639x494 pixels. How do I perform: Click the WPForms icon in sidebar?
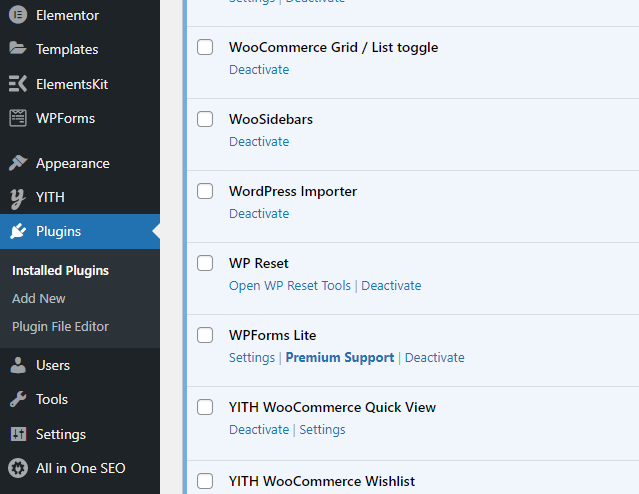(x=18, y=118)
